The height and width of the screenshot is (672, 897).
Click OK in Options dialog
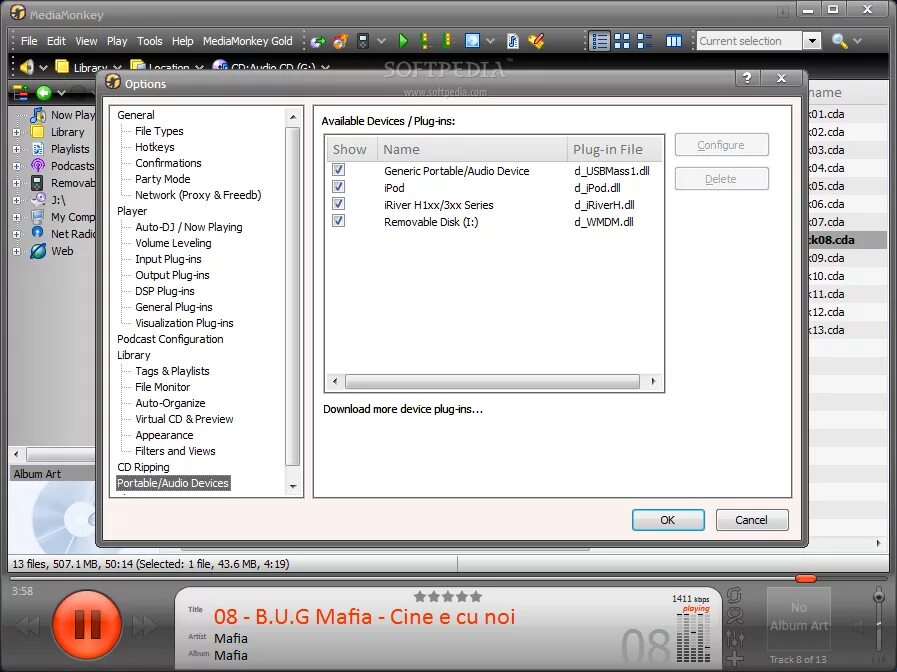[668, 520]
